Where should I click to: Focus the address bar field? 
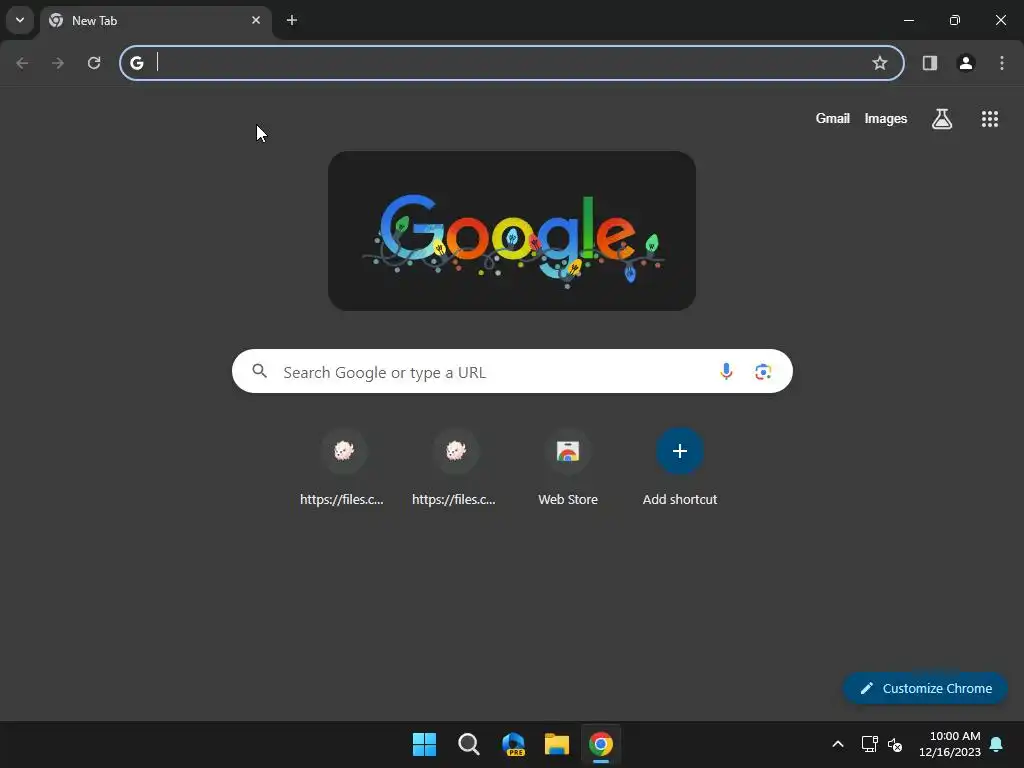point(512,63)
